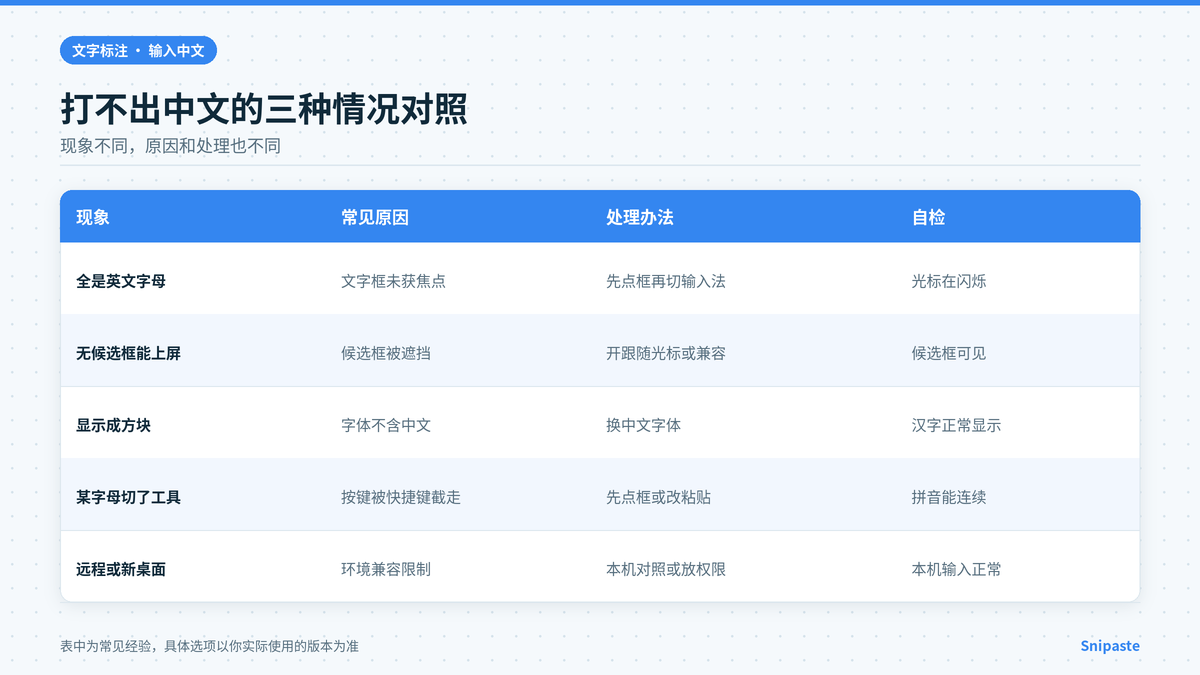
Task: Select the cell 候选框被遮挡
Action: click(386, 353)
